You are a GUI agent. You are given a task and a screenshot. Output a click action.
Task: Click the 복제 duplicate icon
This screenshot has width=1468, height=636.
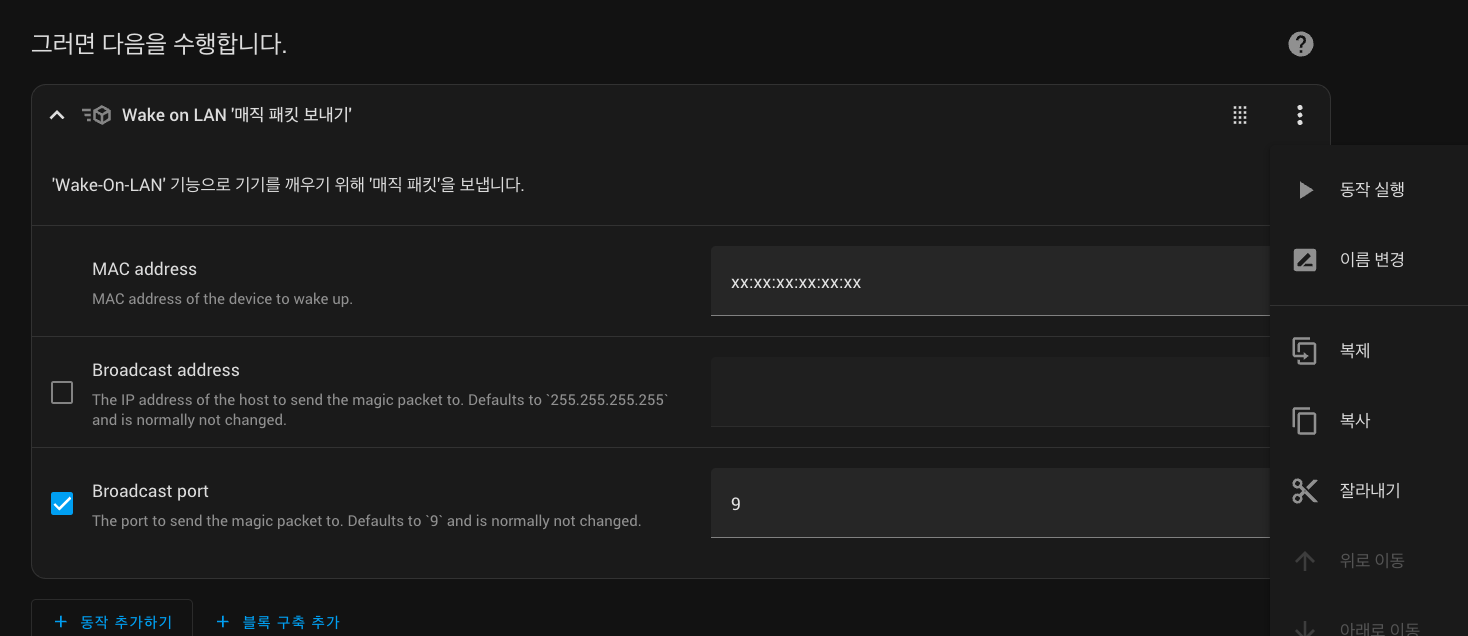pyautogui.click(x=1305, y=351)
